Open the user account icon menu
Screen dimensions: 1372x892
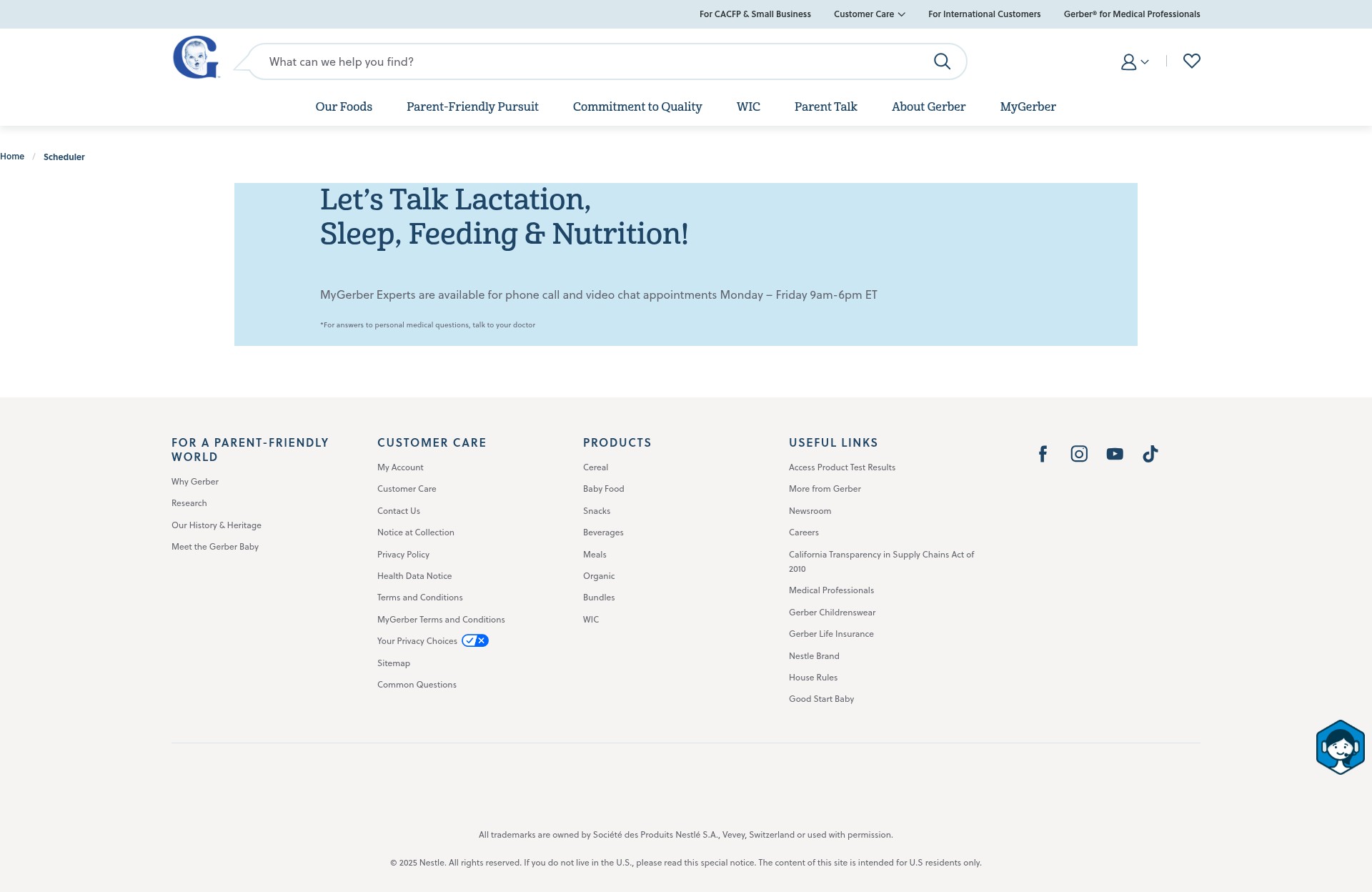point(1135,62)
